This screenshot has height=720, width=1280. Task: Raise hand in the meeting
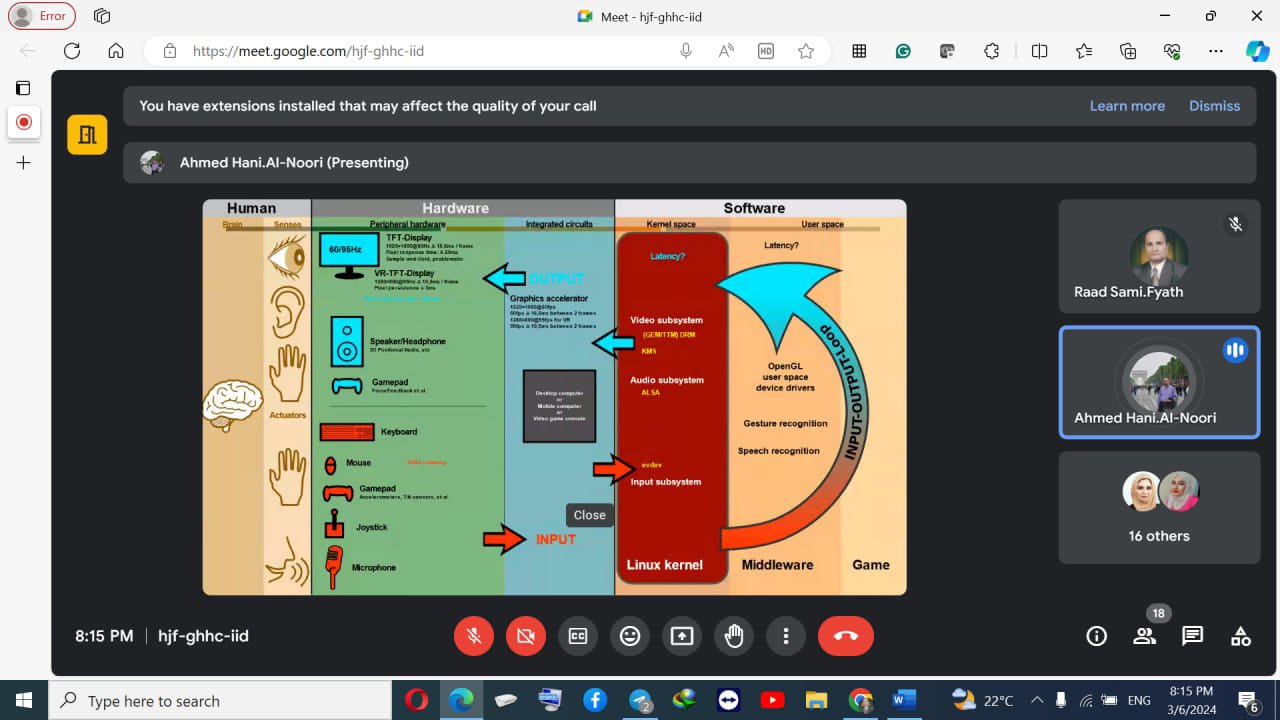coord(734,636)
